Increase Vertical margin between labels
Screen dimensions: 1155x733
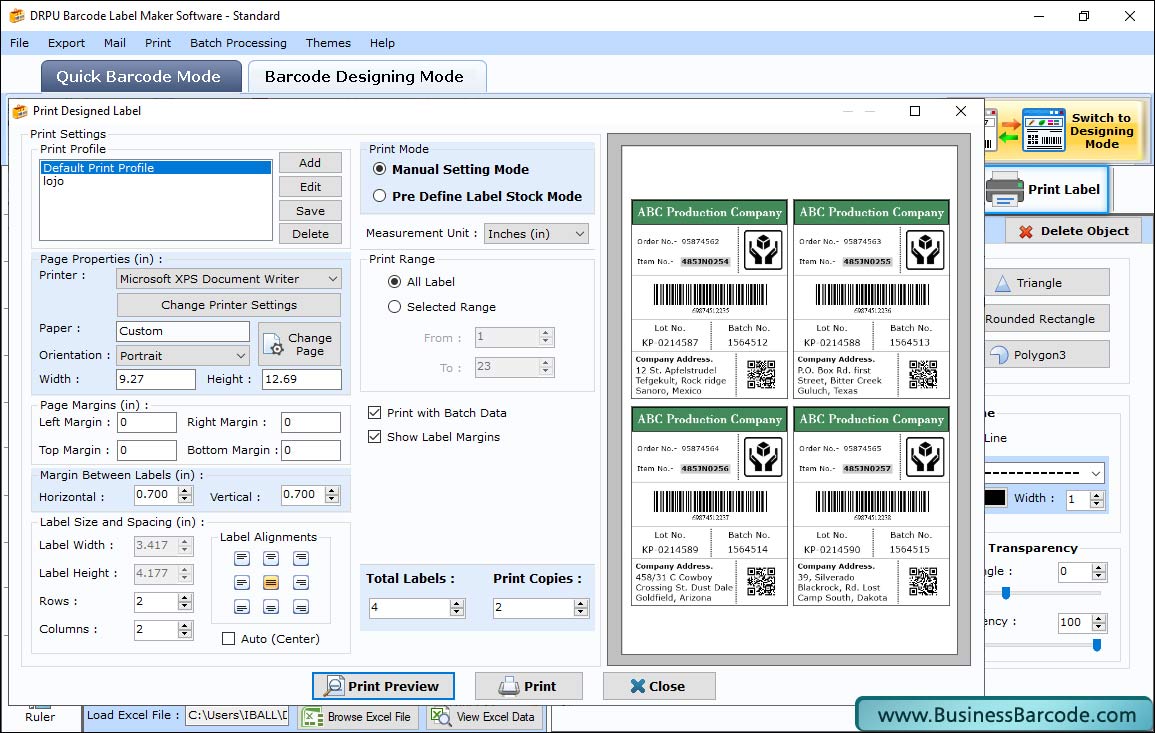click(332, 490)
